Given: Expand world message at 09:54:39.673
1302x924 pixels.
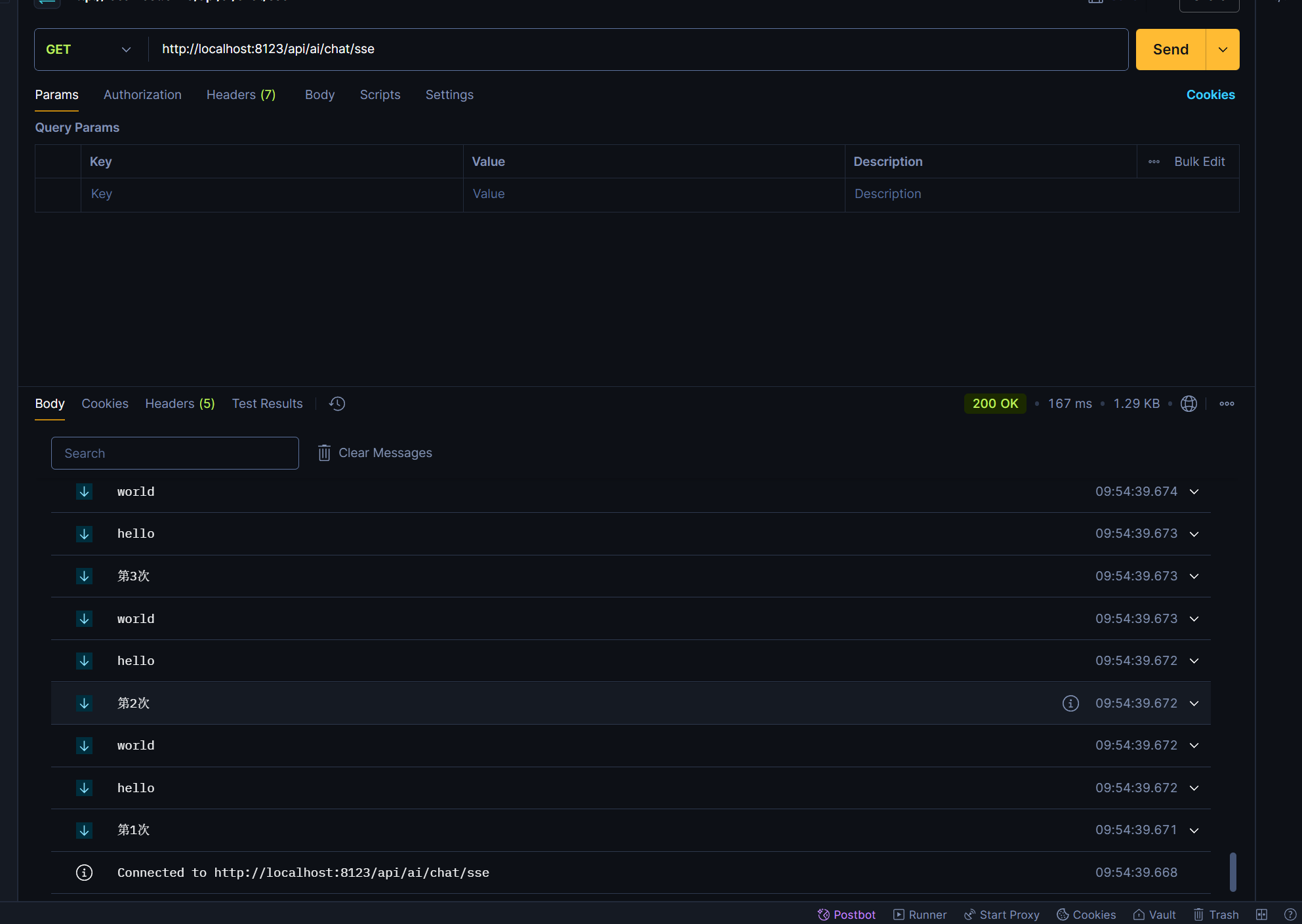Looking at the screenshot, I should (x=1194, y=618).
